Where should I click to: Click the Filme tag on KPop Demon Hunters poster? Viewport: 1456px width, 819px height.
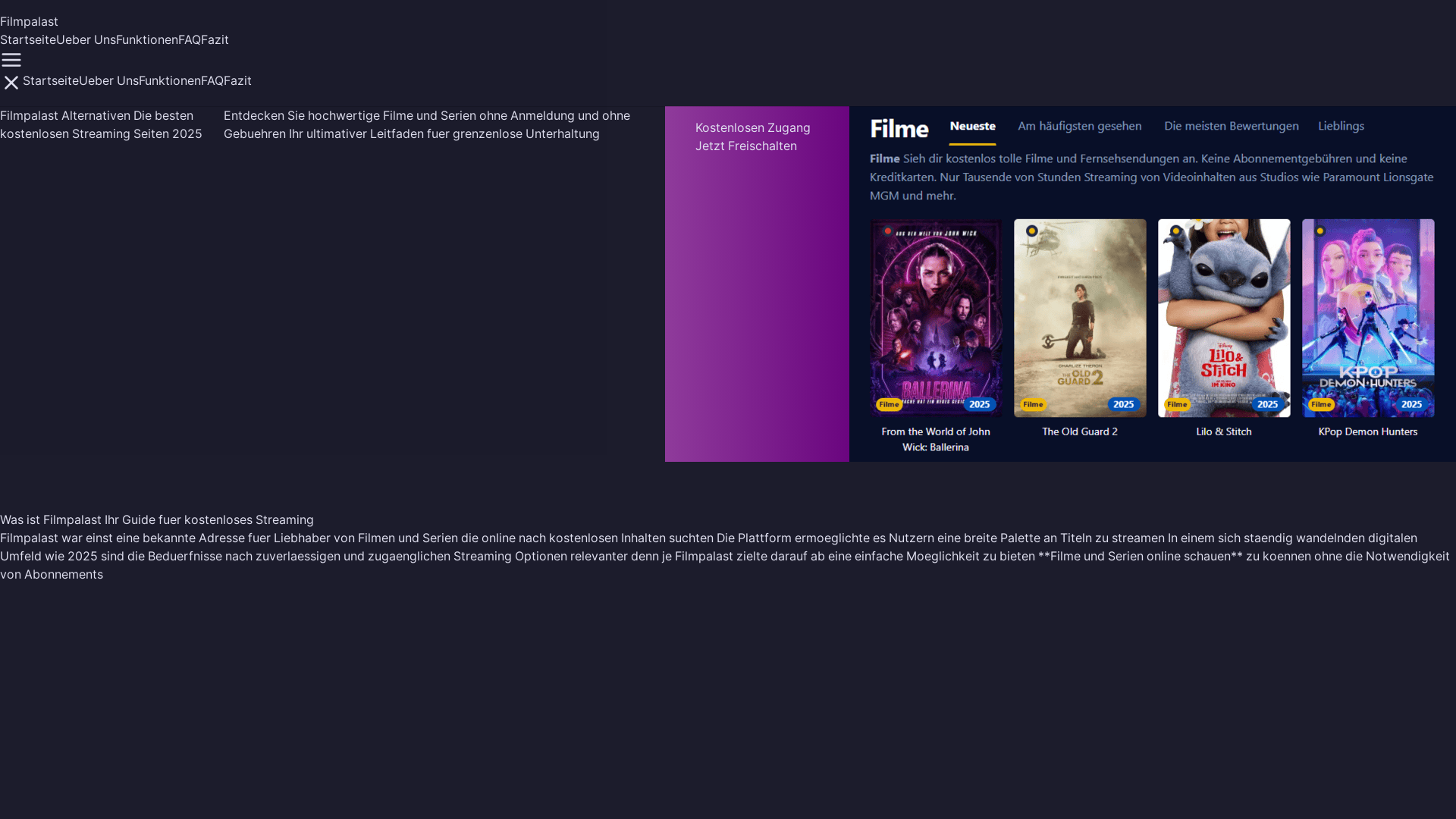click(x=1321, y=404)
